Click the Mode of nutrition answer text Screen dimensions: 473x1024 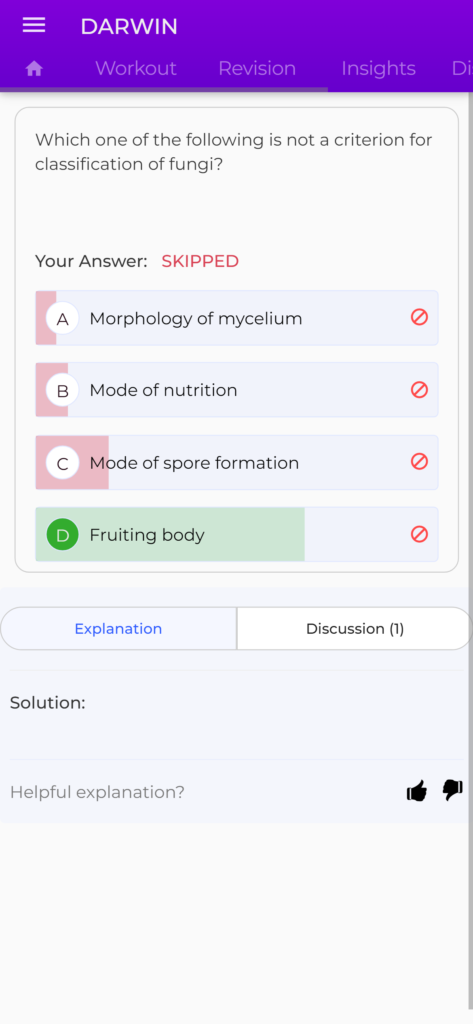point(163,391)
